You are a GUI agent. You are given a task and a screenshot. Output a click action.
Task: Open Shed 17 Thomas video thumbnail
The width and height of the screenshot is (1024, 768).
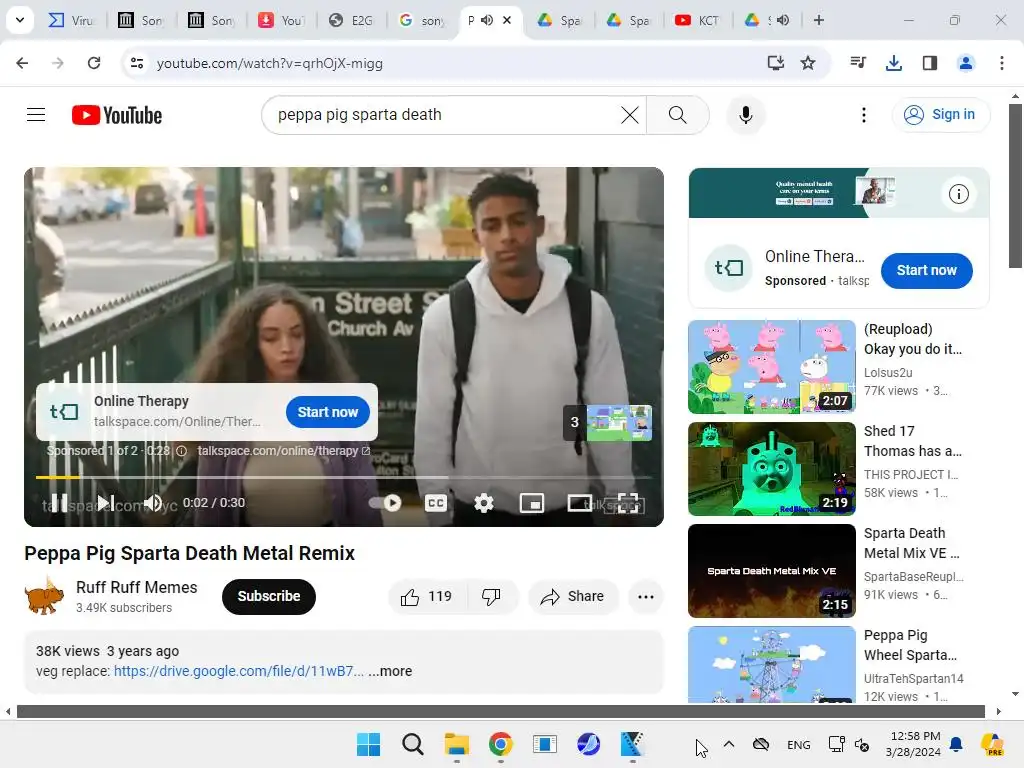(x=771, y=469)
